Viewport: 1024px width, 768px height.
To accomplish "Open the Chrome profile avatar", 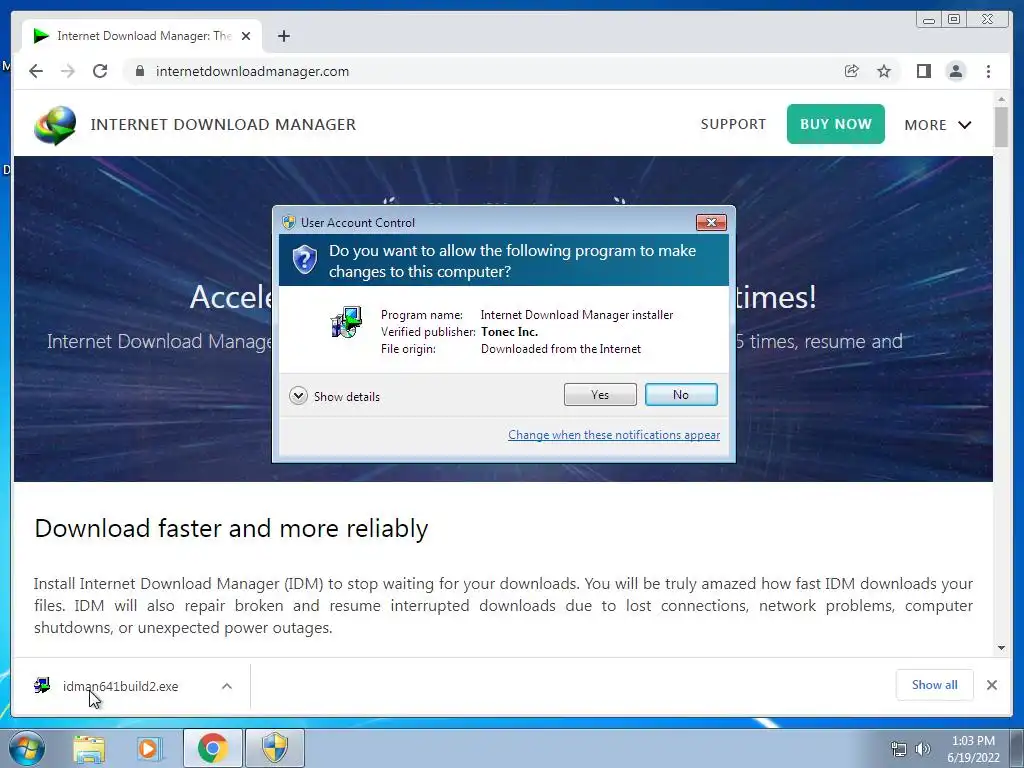I will point(955,71).
